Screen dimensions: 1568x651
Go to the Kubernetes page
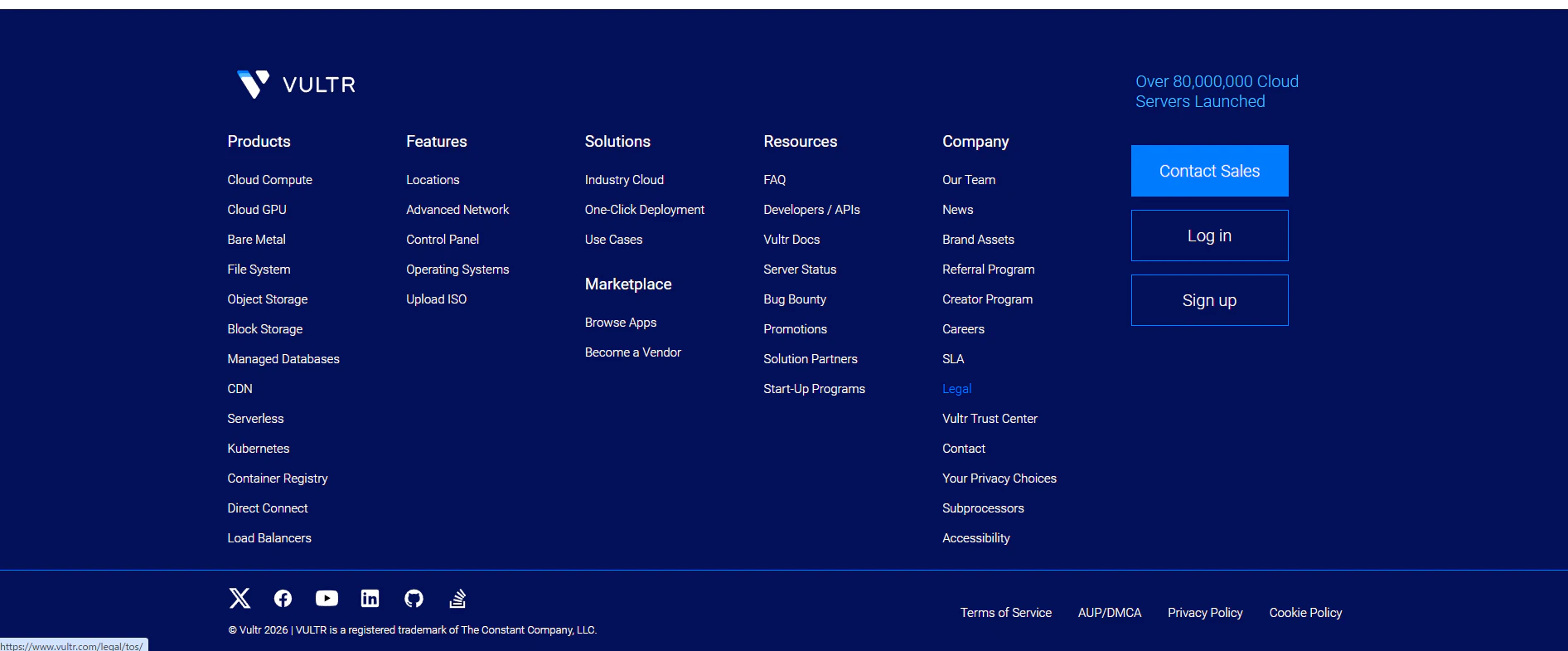259,449
